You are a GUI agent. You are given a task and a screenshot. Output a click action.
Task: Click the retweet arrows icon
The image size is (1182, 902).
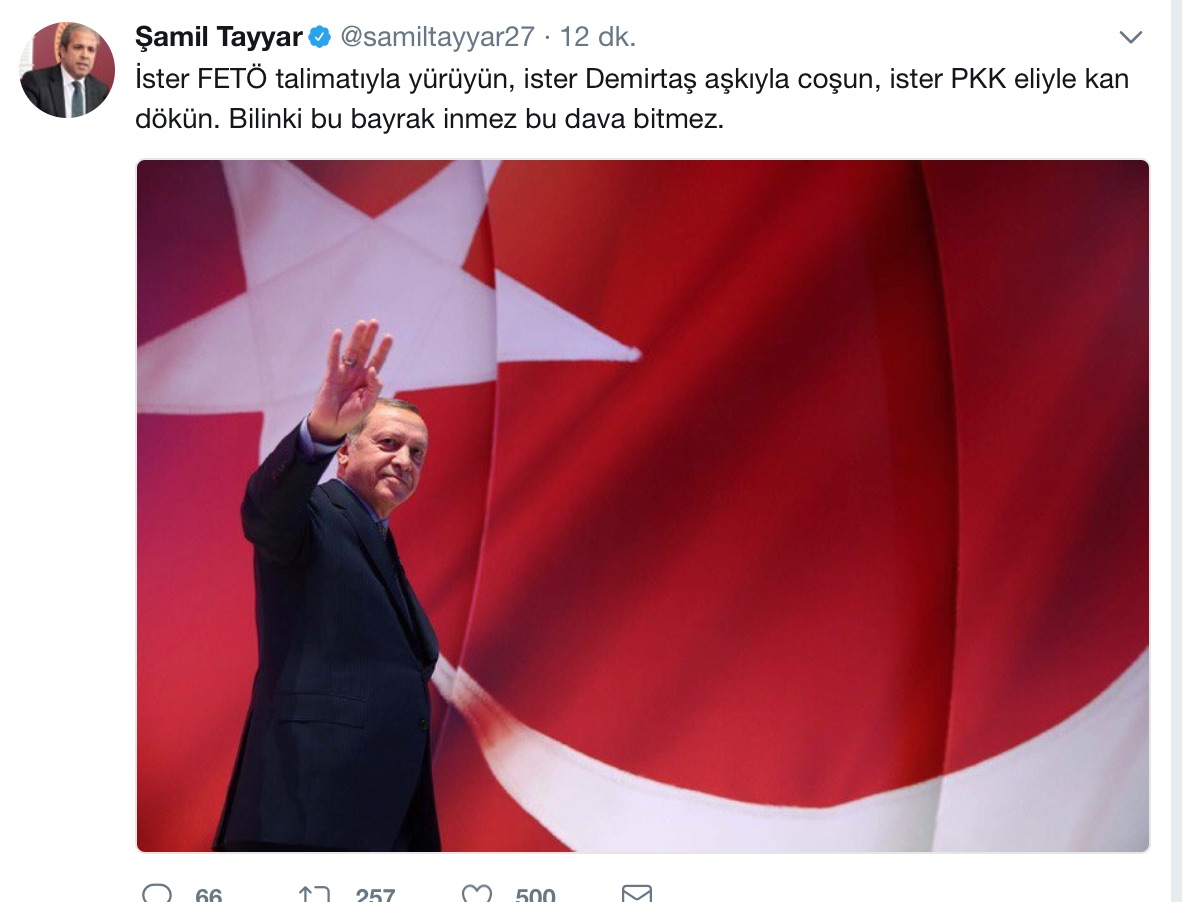pyautogui.click(x=314, y=894)
